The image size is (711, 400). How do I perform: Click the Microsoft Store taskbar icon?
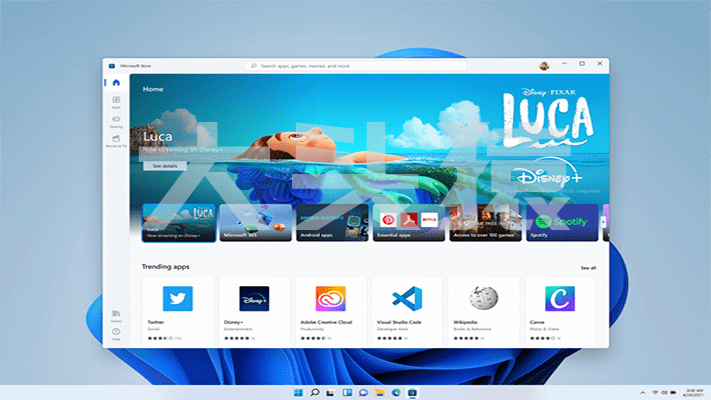coord(412,393)
